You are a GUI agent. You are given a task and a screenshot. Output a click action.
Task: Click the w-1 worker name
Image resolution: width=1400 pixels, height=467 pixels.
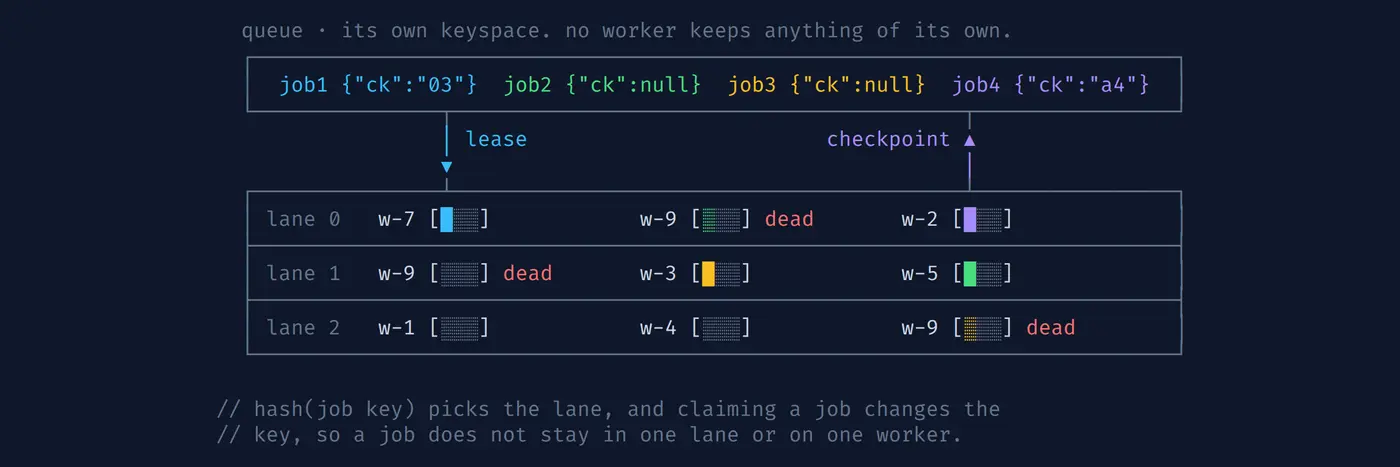click(396, 327)
